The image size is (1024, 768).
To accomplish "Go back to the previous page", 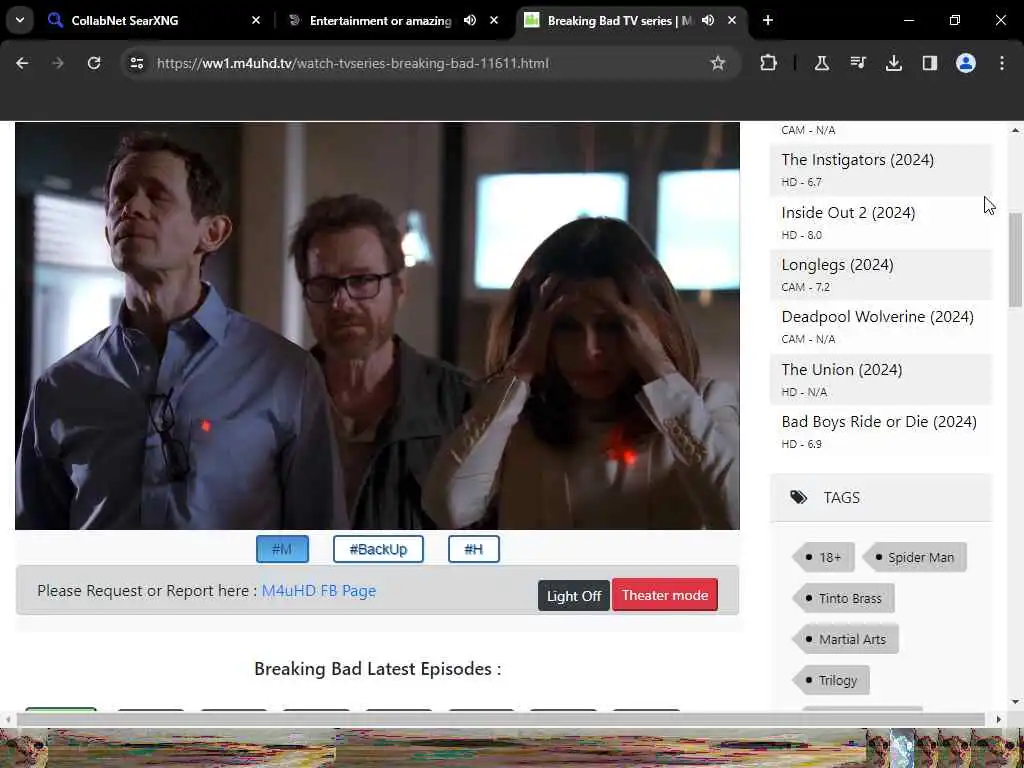I will [x=22, y=63].
